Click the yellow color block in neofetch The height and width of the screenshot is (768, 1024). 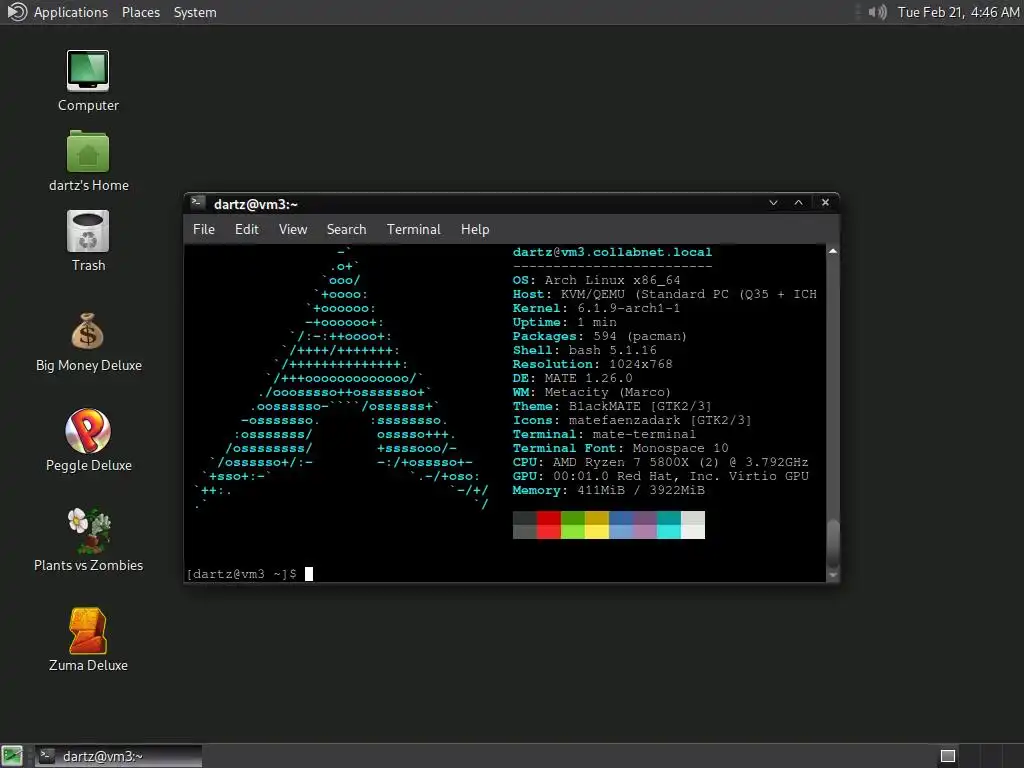[x=597, y=525]
